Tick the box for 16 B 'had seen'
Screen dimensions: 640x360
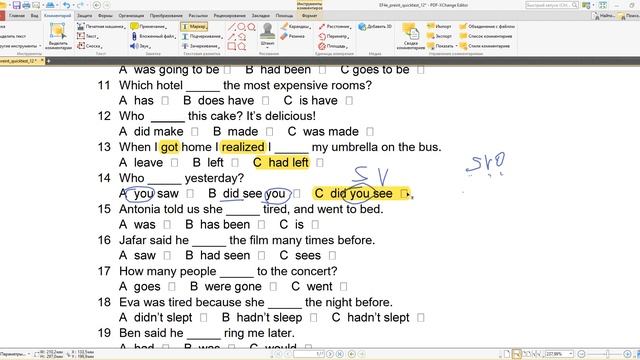[x=262, y=256]
